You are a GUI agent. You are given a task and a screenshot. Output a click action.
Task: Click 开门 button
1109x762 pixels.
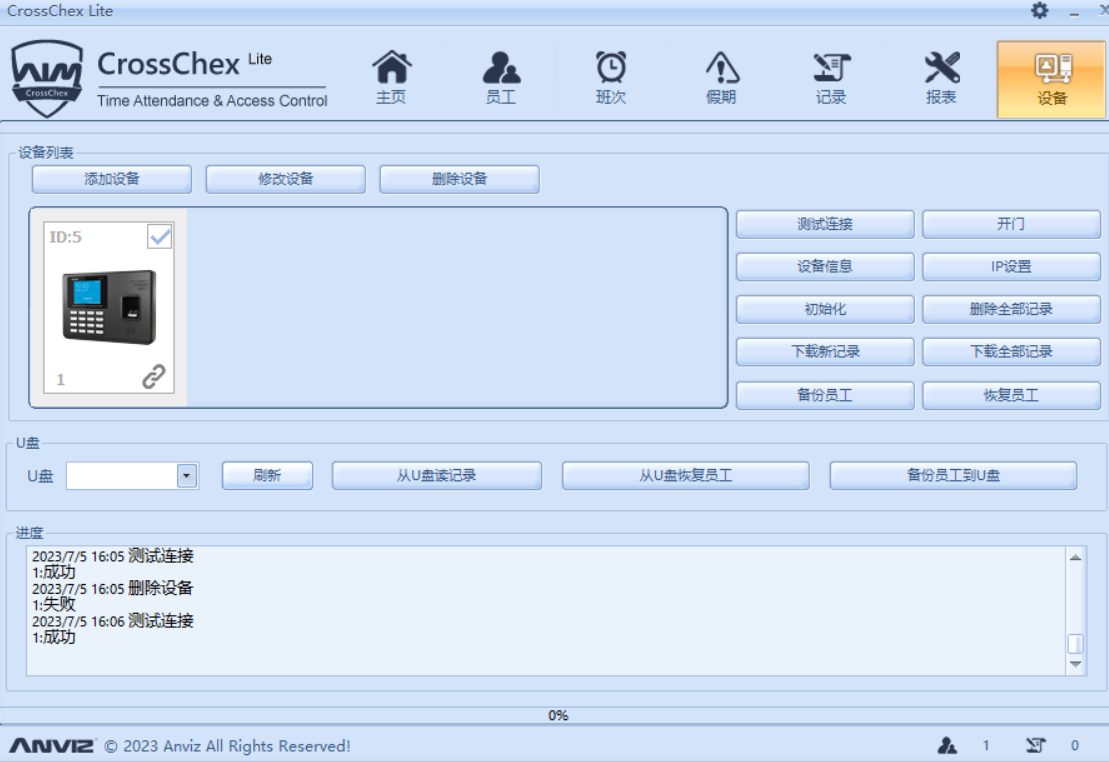point(1011,224)
